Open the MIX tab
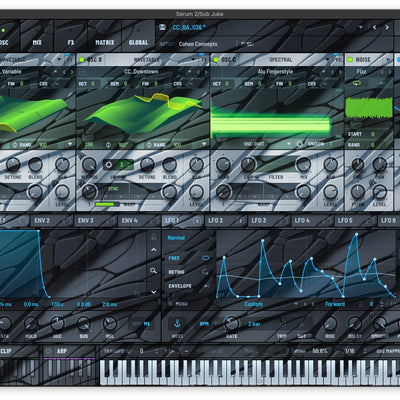 37,42
